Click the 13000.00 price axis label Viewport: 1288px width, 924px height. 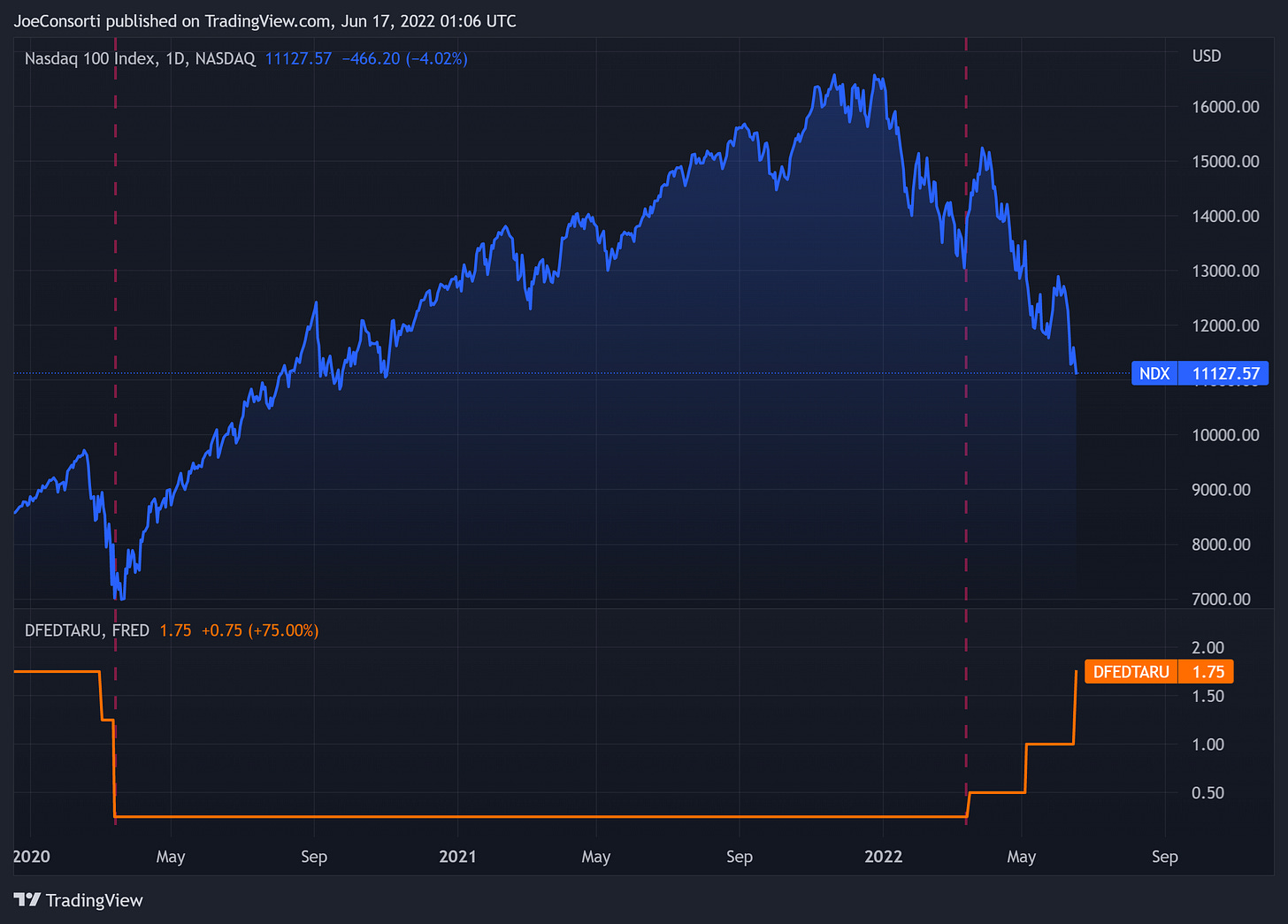[x=1225, y=271]
